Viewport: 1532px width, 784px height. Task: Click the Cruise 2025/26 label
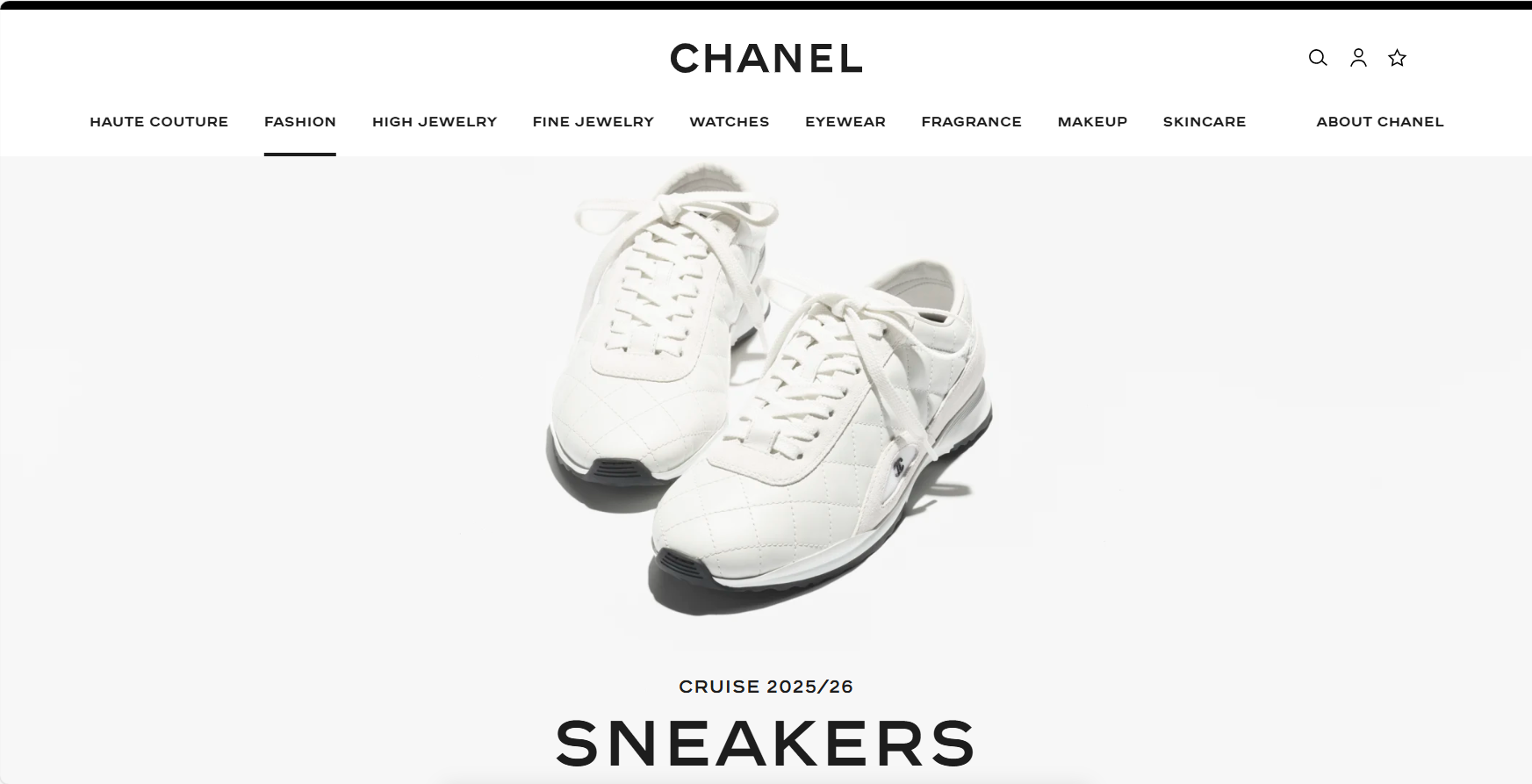766,687
